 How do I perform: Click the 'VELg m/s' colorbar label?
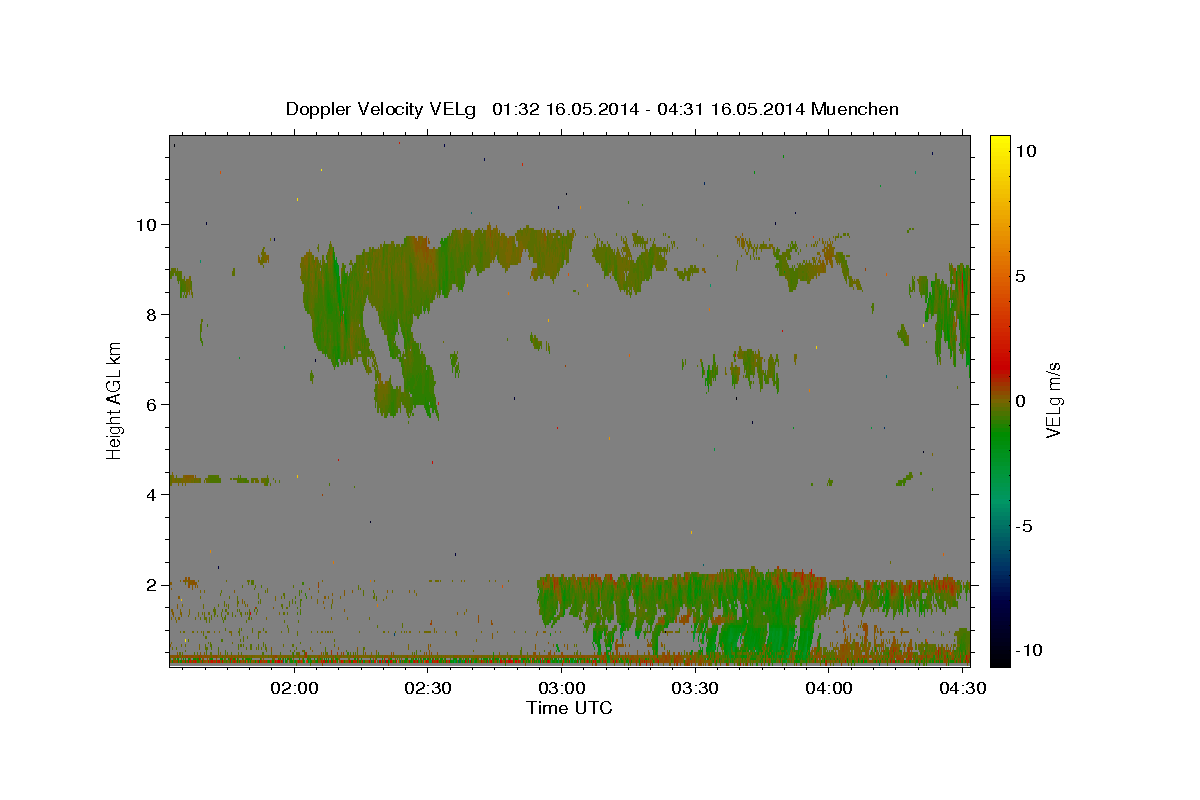[1054, 401]
